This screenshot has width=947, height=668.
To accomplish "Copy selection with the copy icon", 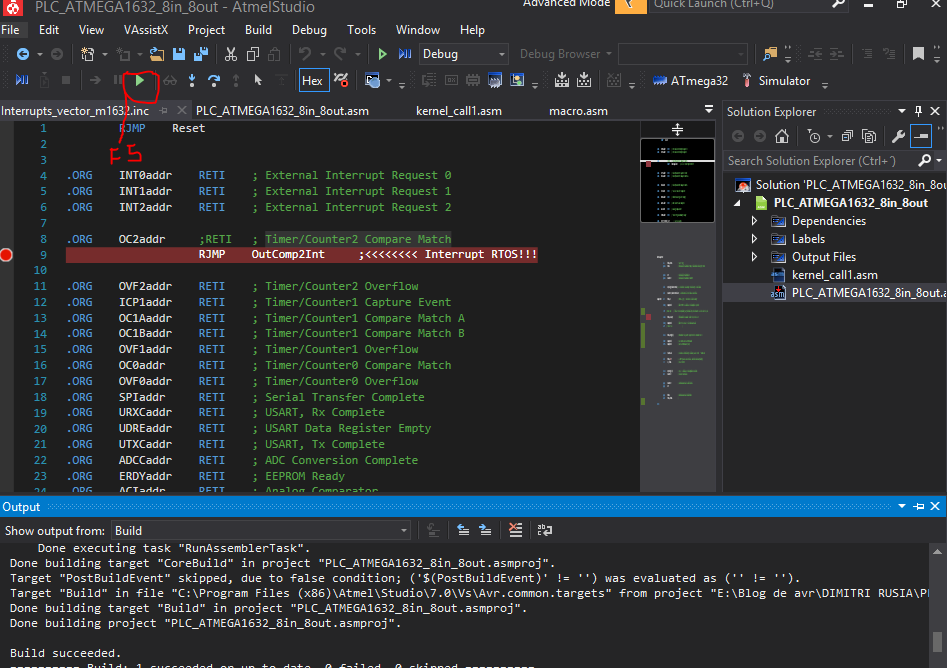I will click(253, 54).
